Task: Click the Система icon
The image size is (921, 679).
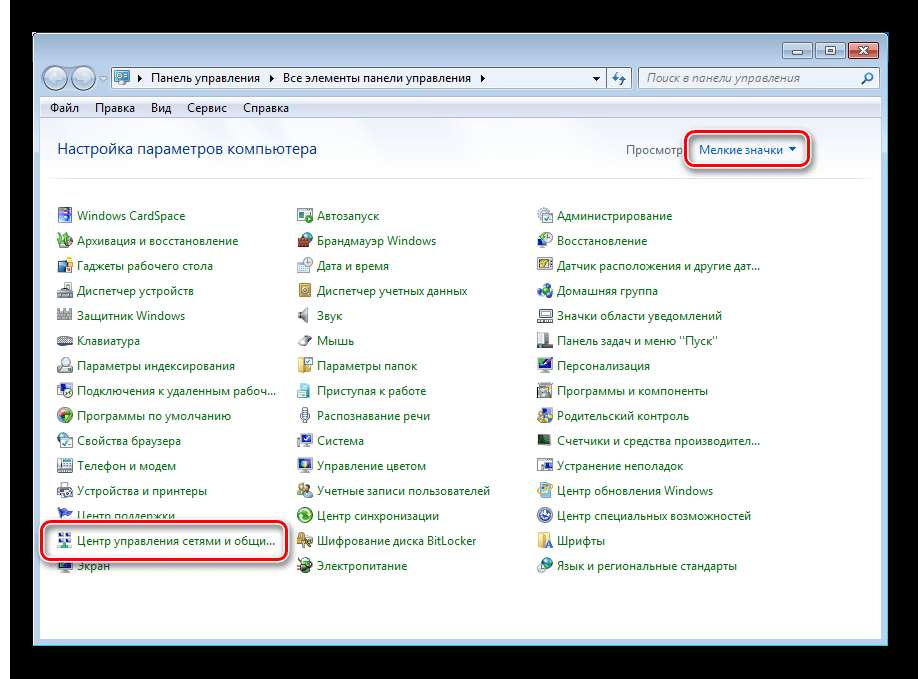Action: pos(305,441)
